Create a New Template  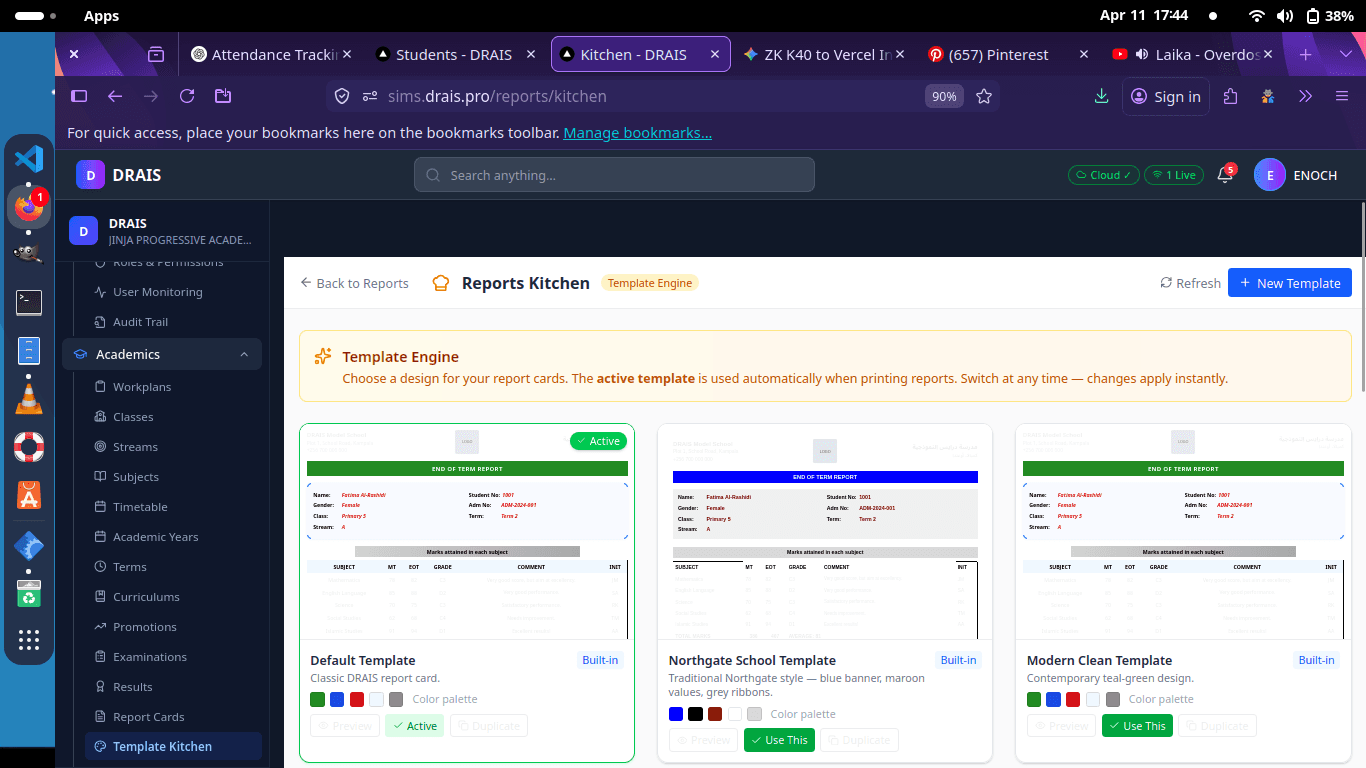click(x=1289, y=283)
